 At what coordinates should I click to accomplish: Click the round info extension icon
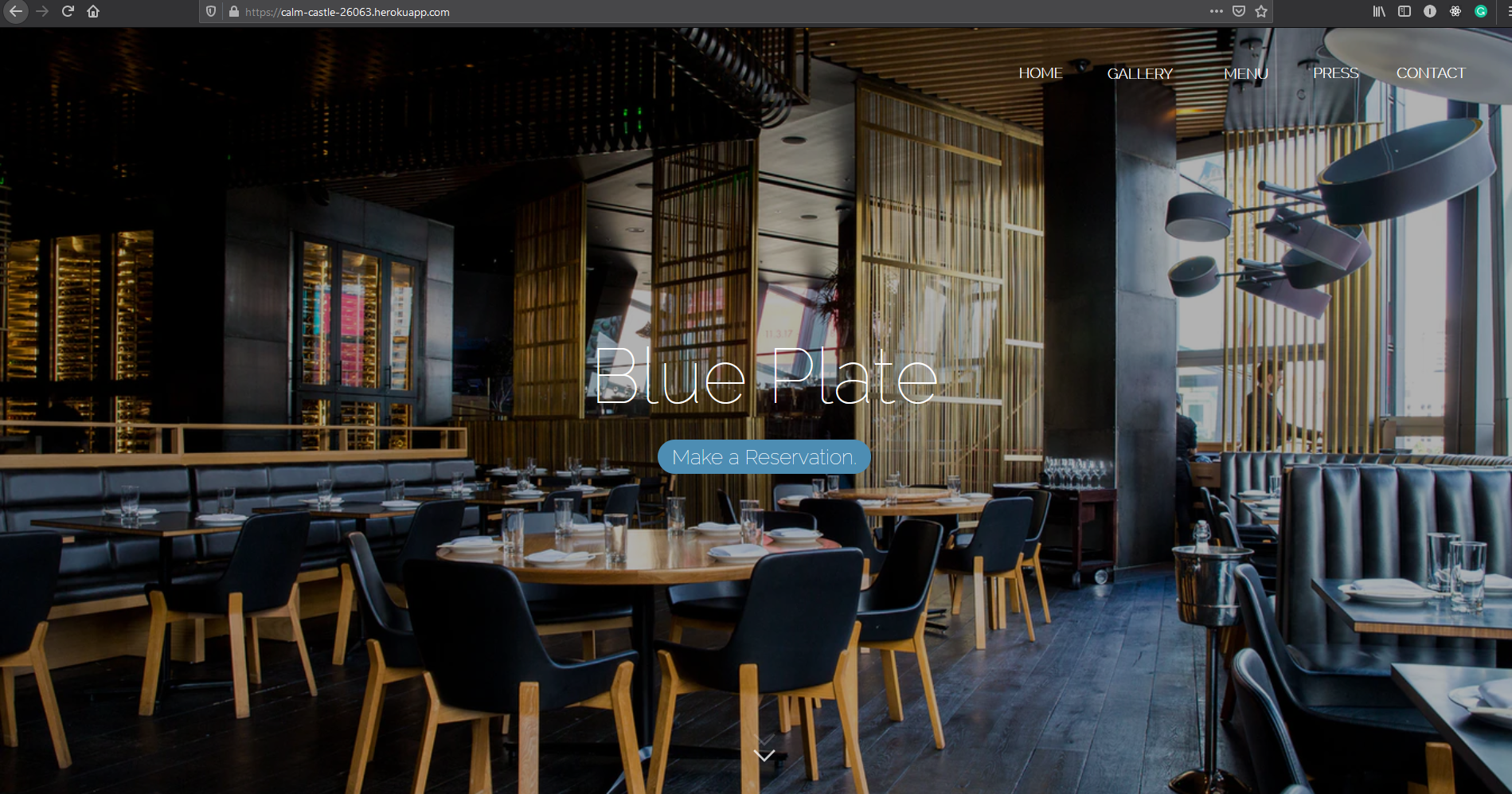[1430, 11]
